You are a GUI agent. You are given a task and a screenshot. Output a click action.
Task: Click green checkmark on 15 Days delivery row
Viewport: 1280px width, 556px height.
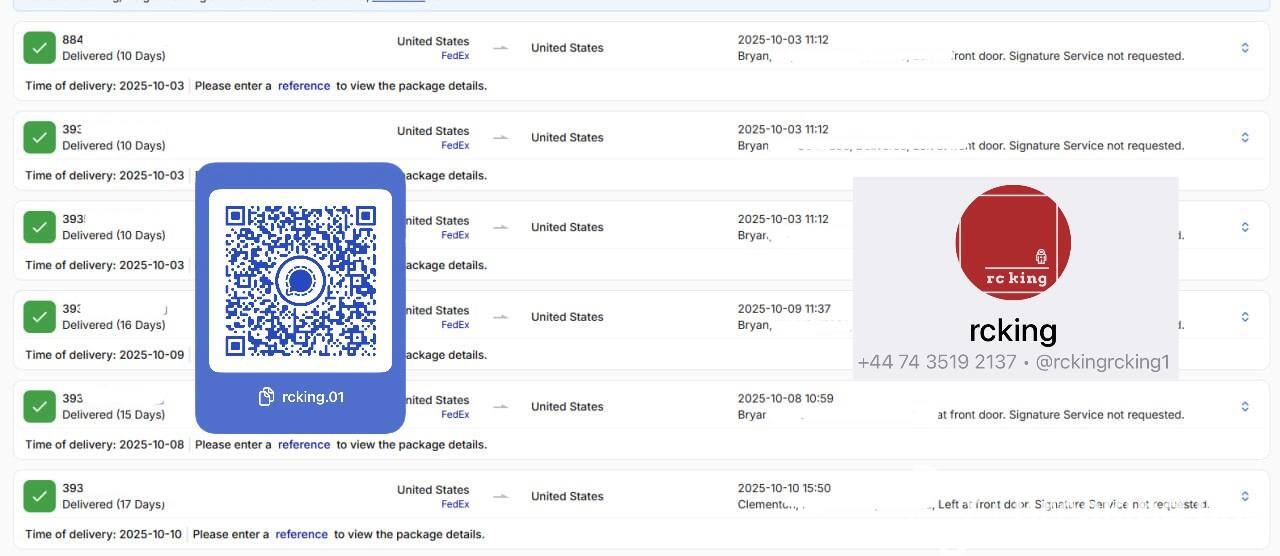(x=39, y=407)
